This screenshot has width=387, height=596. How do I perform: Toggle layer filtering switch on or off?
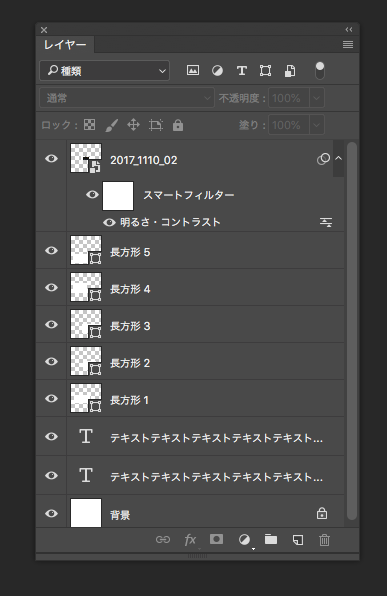320,71
